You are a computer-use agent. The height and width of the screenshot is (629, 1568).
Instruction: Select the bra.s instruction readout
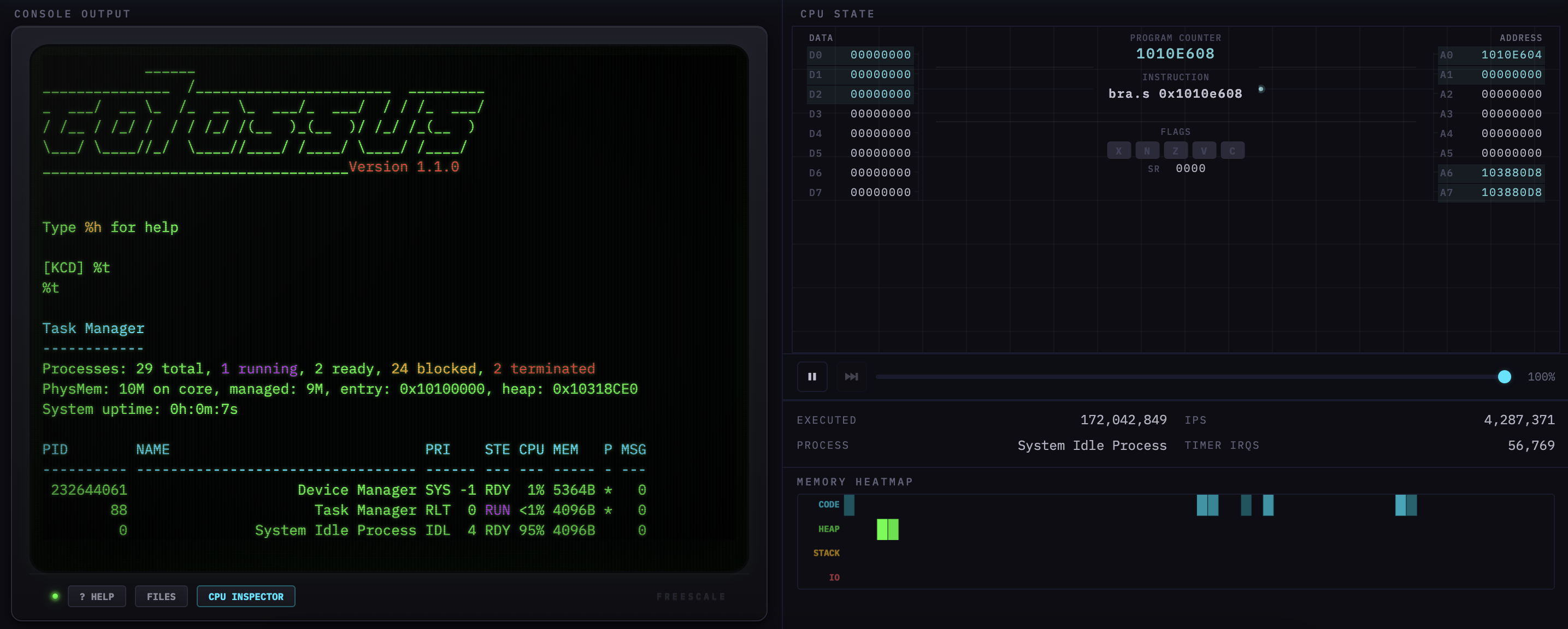(1175, 93)
